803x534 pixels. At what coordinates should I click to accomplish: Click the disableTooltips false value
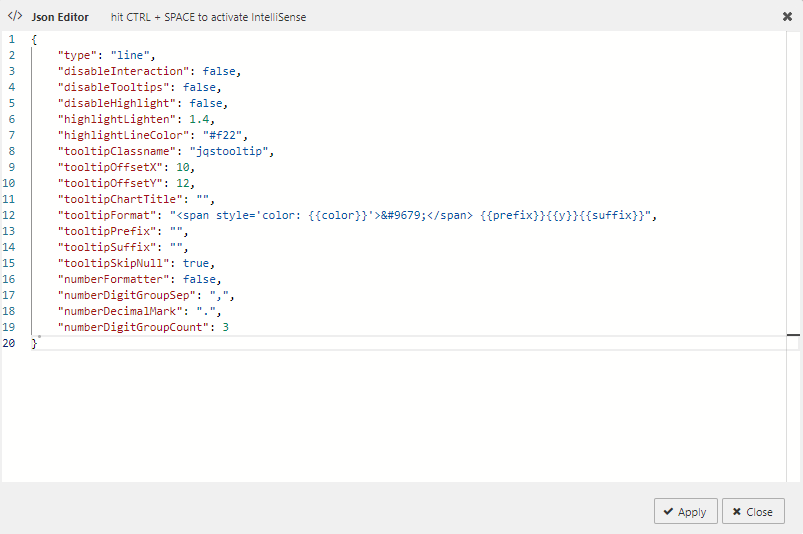(x=200, y=88)
